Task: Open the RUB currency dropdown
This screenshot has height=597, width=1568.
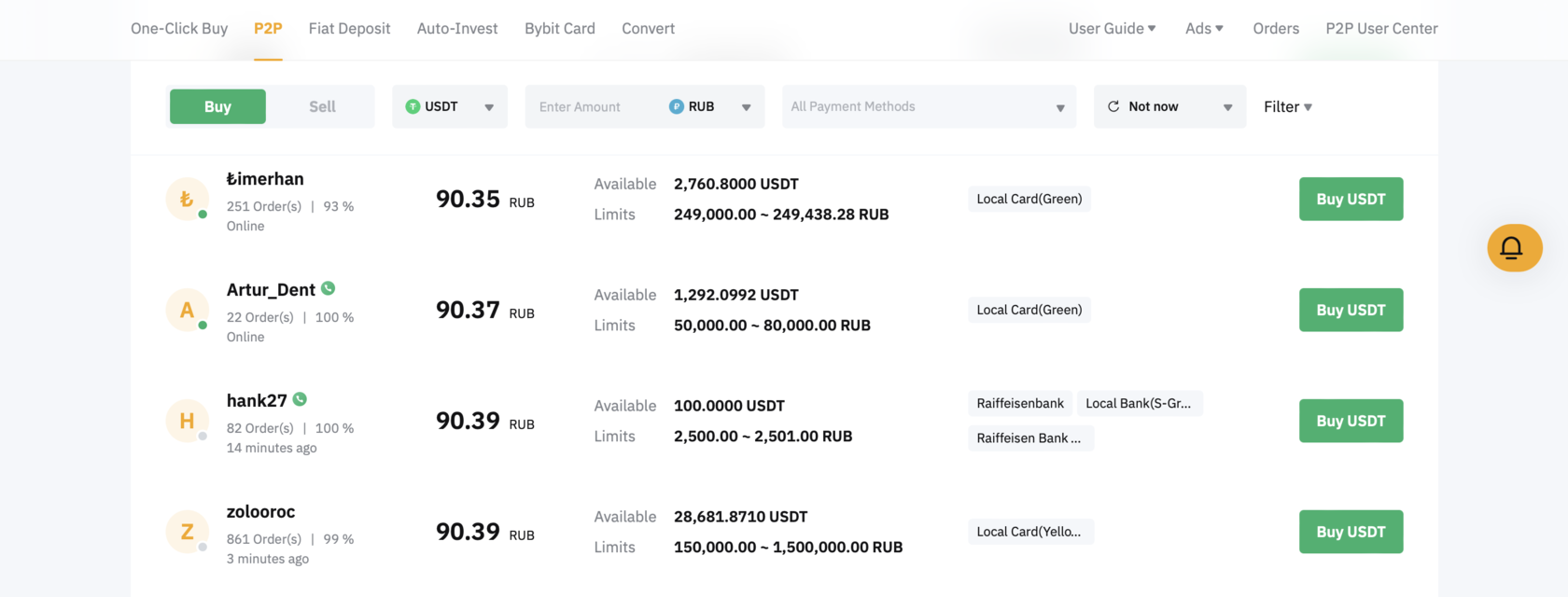Action: 709,106
